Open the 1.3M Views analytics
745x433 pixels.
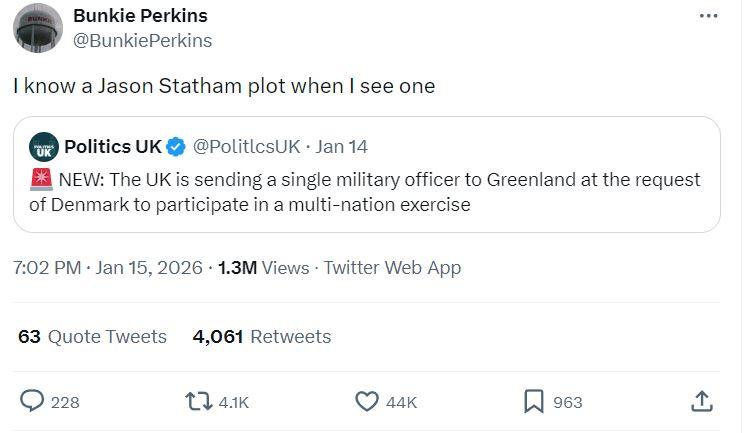(263, 267)
